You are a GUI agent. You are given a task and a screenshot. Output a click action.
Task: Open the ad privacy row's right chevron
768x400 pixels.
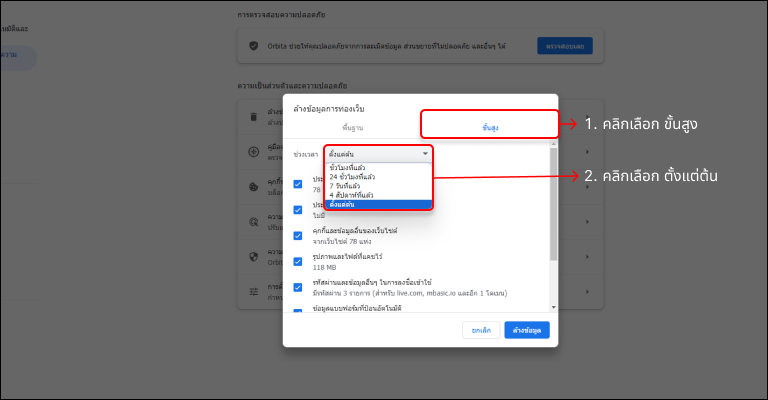587,222
